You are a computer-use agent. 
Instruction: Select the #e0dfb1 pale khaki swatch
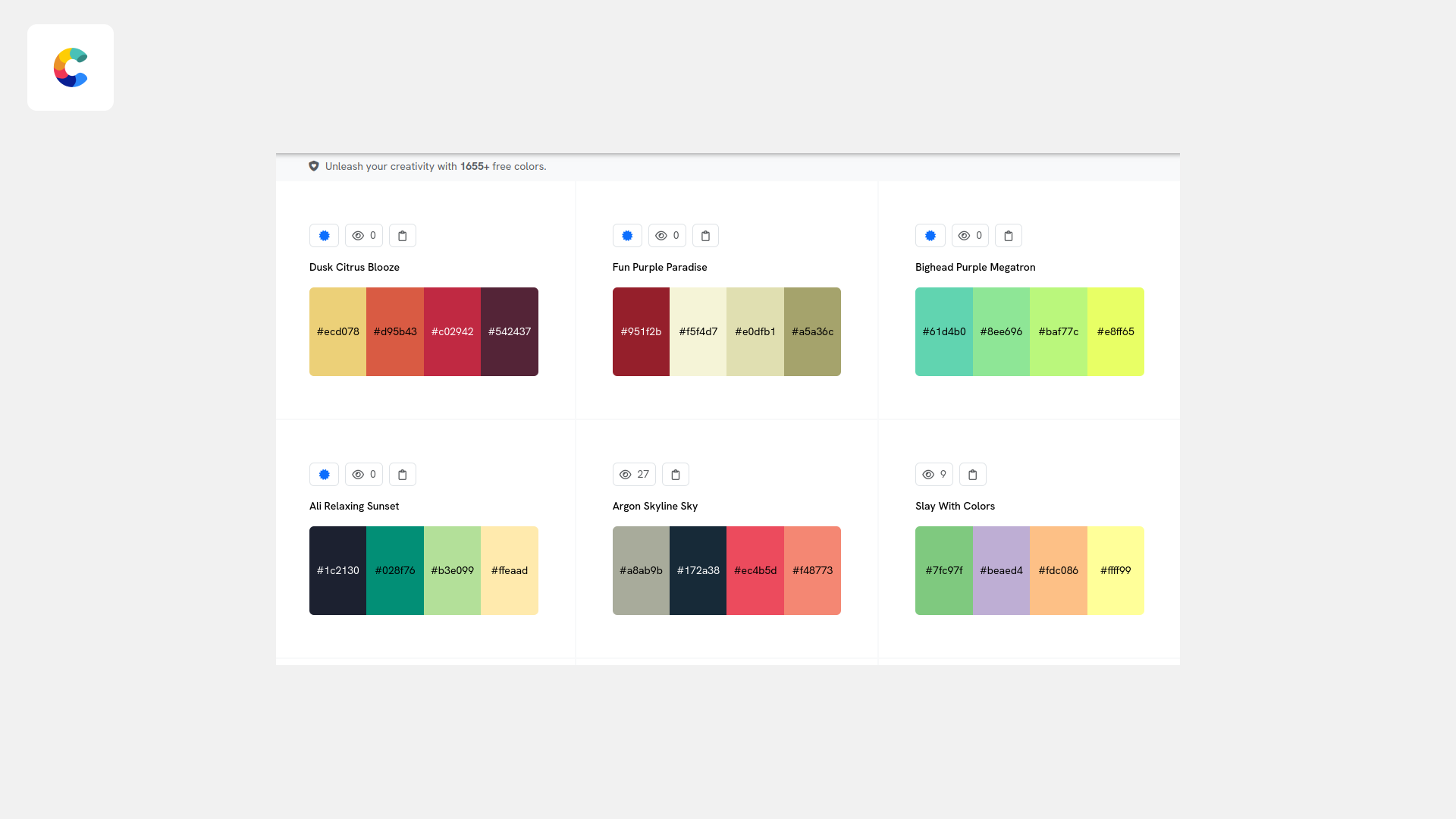[x=755, y=331]
